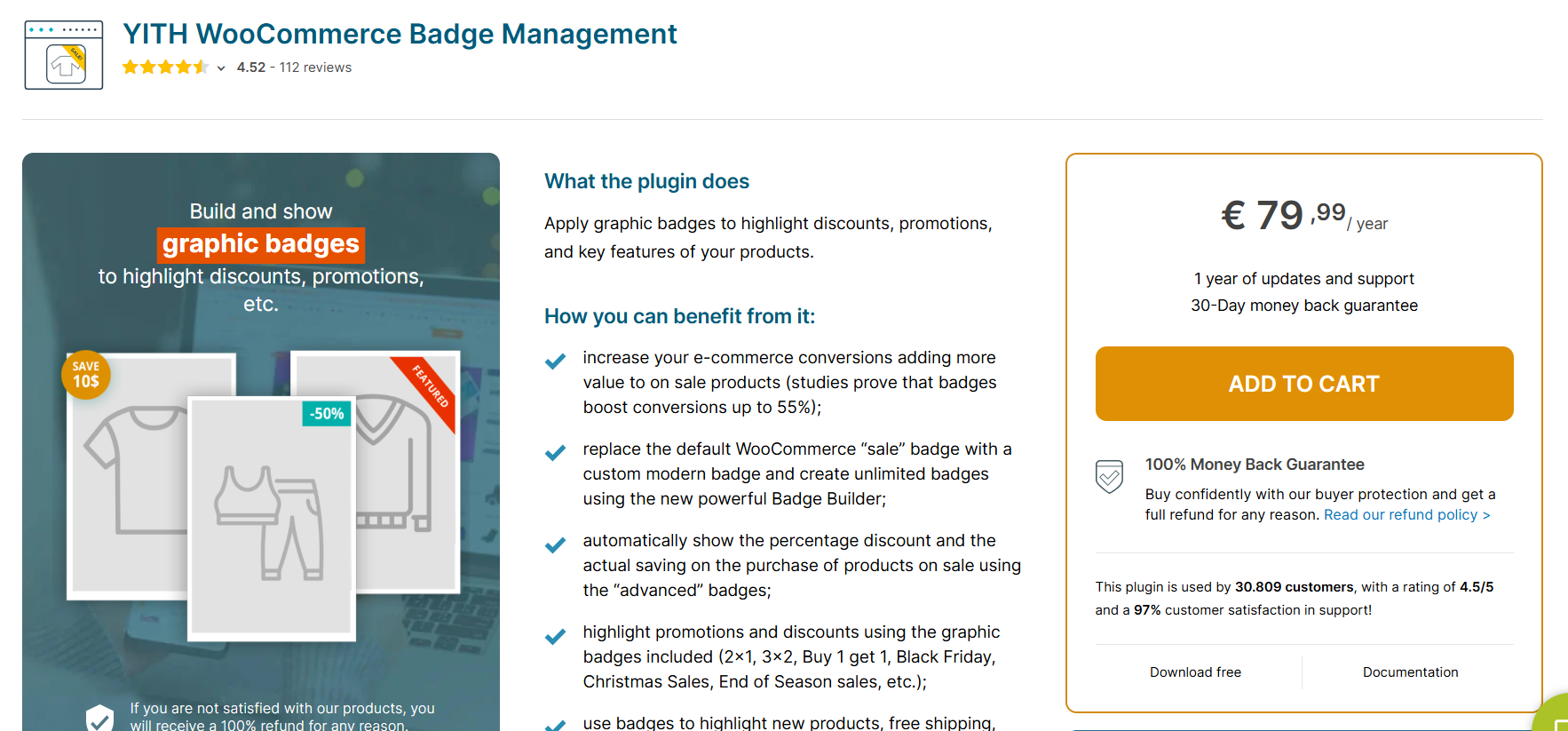
Task: Click the money back guarantee shield icon
Action: pos(1109,476)
